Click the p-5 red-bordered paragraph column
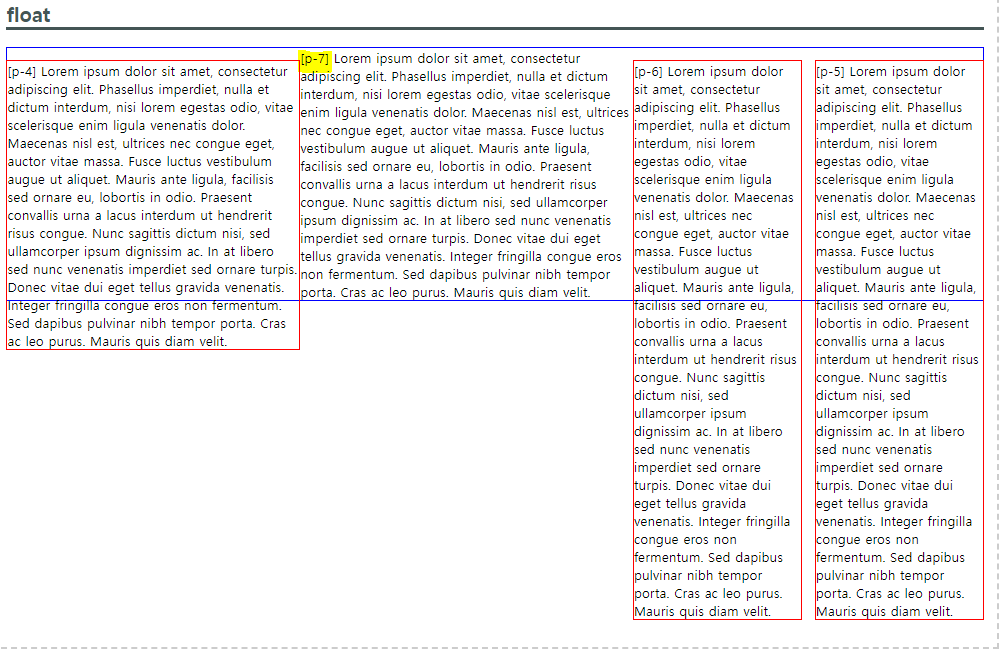The width and height of the screenshot is (1003, 656). pyautogui.click(x=899, y=340)
